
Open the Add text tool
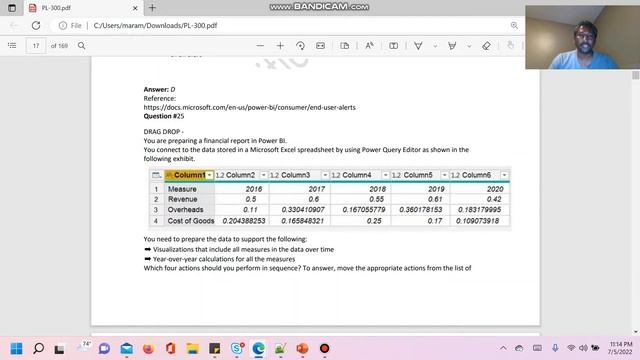coord(393,46)
